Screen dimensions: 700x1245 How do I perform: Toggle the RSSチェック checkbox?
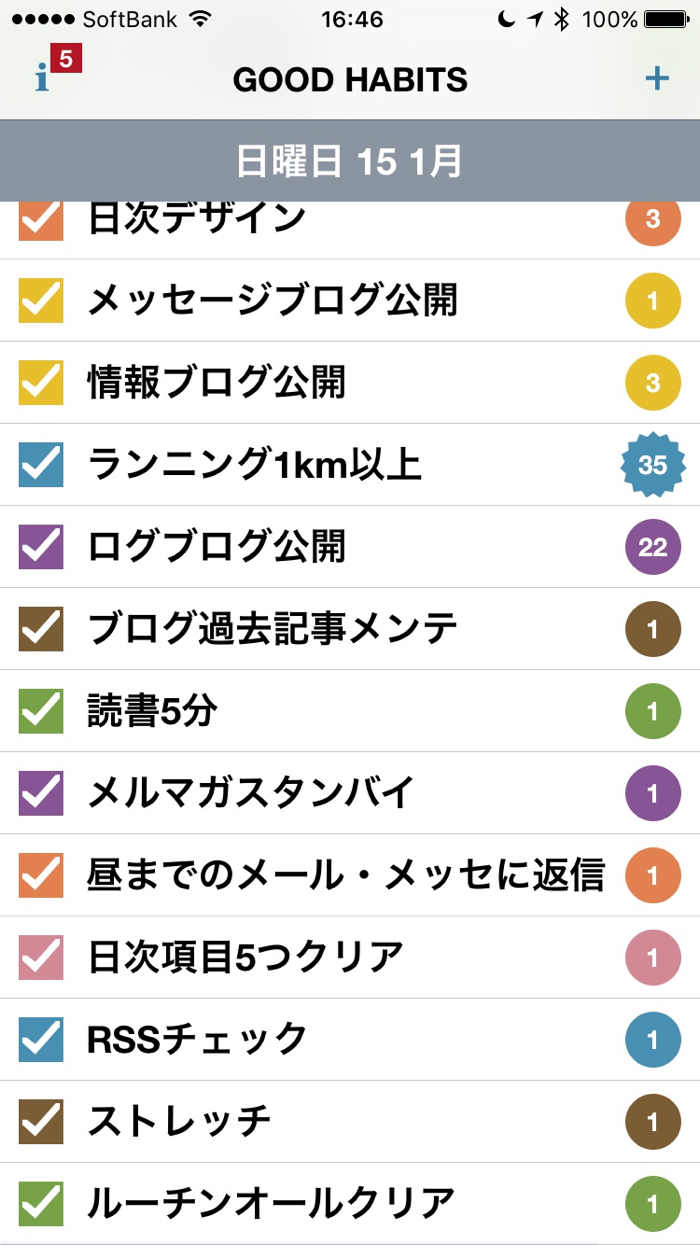[x=41, y=1039]
